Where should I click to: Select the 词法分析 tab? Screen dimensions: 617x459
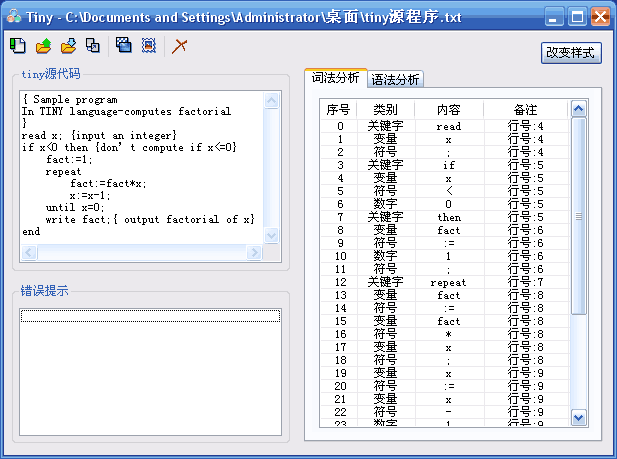coord(336,78)
